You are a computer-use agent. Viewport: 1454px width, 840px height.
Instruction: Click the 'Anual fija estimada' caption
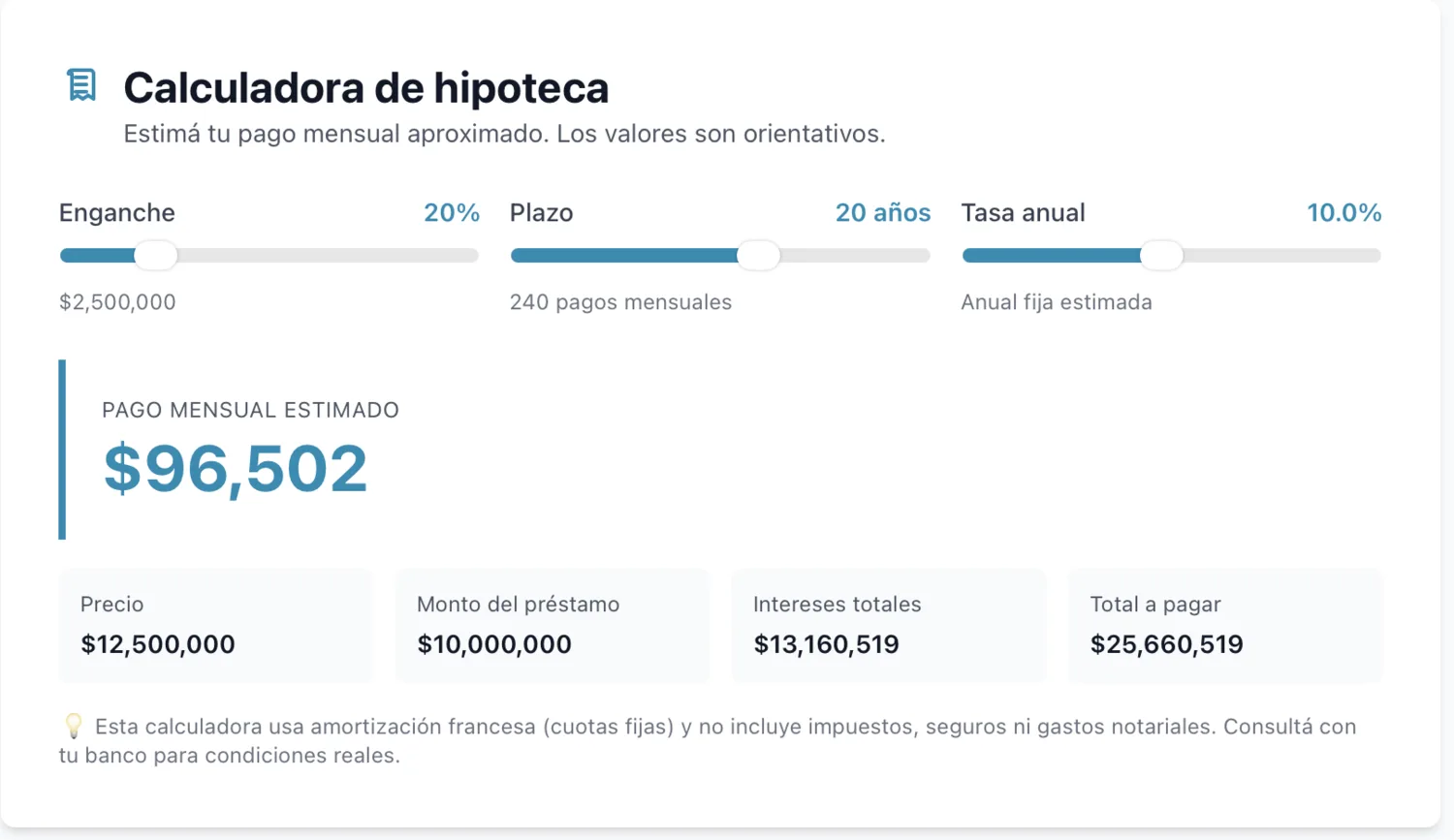pyautogui.click(x=1057, y=302)
